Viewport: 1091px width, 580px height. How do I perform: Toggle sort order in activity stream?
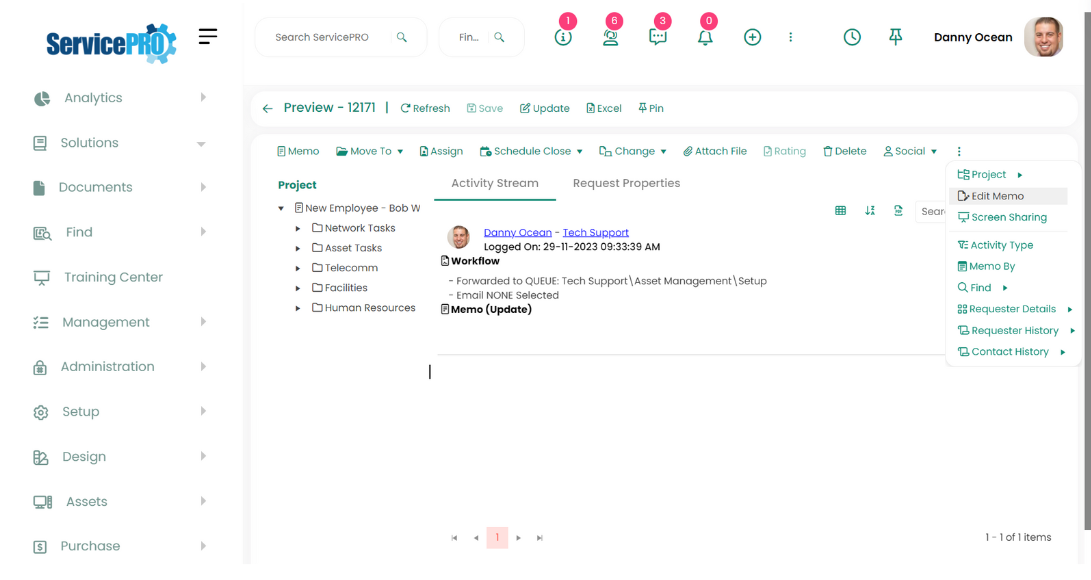click(870, 211)
